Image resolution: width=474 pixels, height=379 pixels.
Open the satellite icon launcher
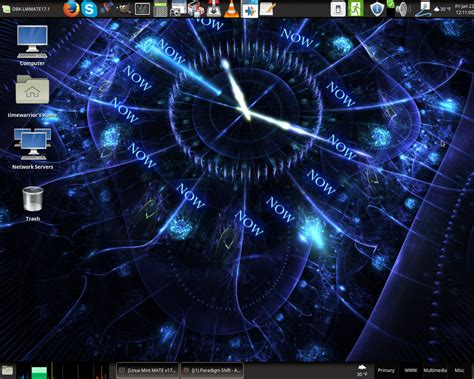click(x=107, y=8)
